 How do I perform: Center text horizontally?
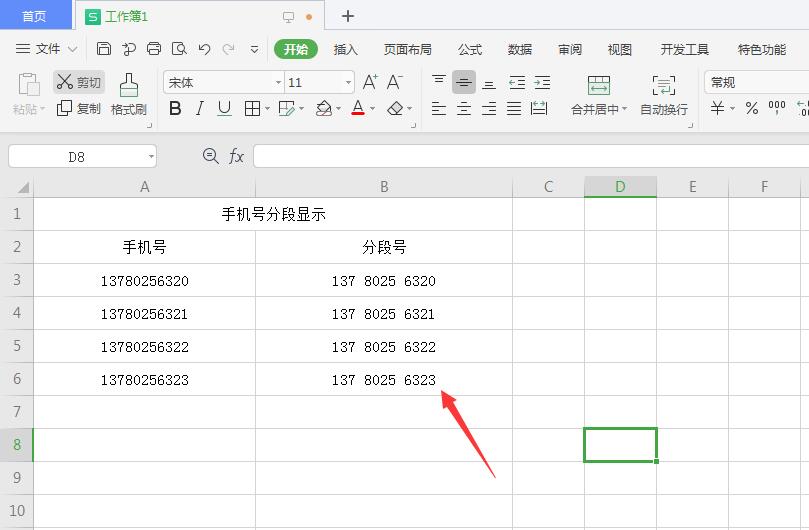(464, 108)
